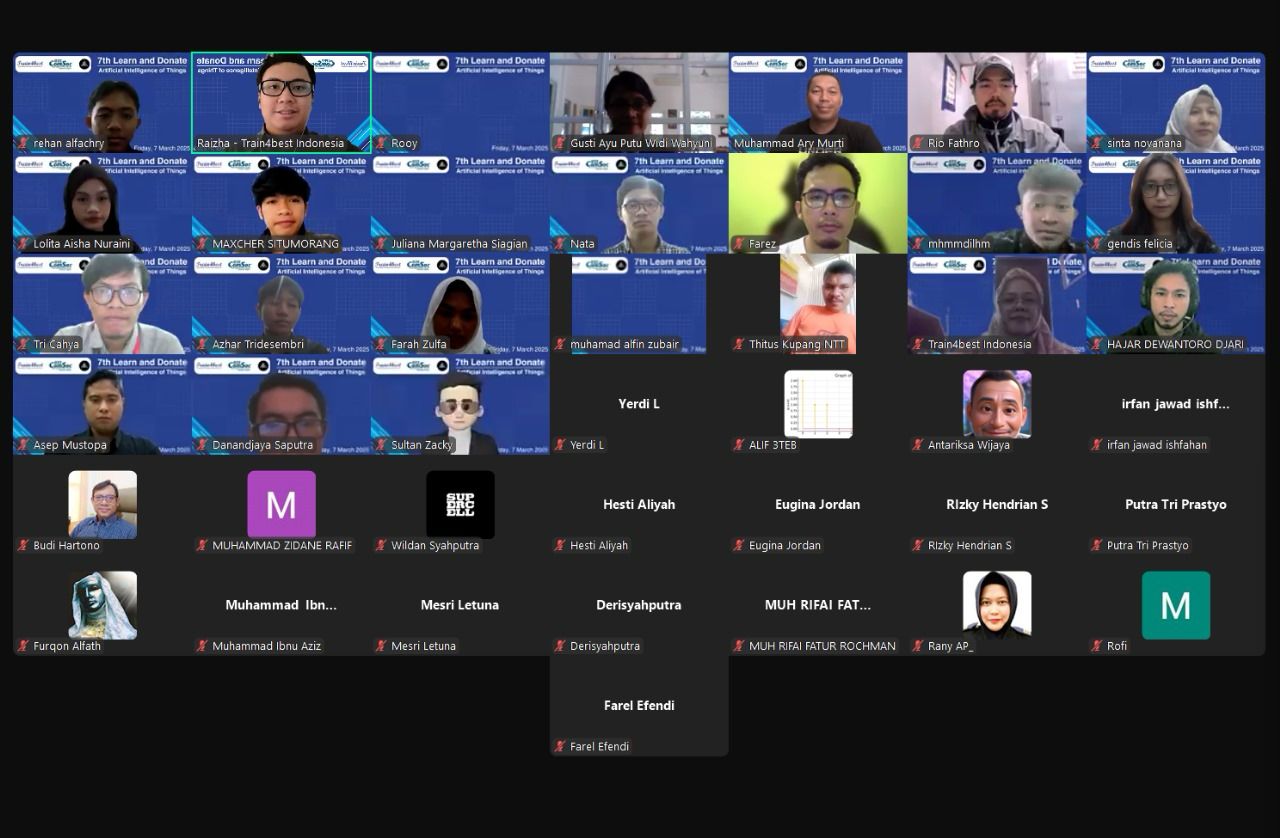Click Wildan Syahputra's black logo avatar
This screenshot has height=838, width=1280.
click(460, 504)
